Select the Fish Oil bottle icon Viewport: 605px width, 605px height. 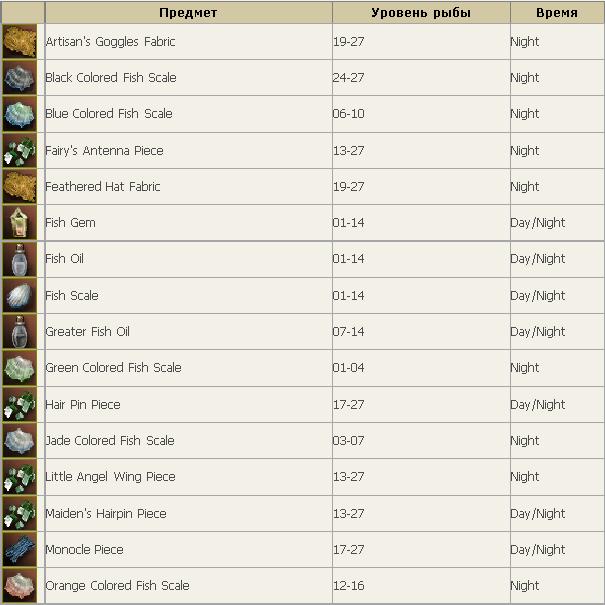point(19,259)
